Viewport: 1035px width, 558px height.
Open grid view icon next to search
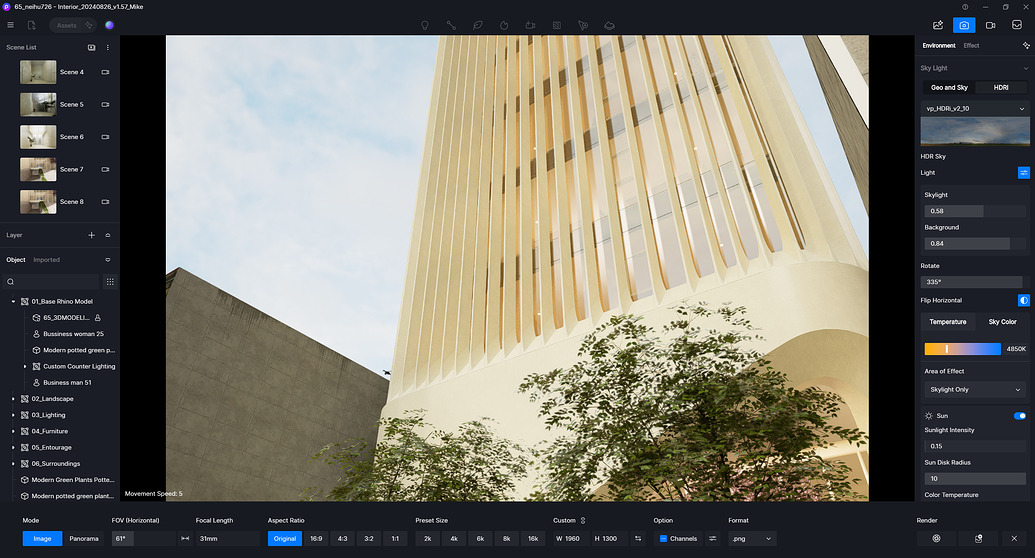pos(110,282)
